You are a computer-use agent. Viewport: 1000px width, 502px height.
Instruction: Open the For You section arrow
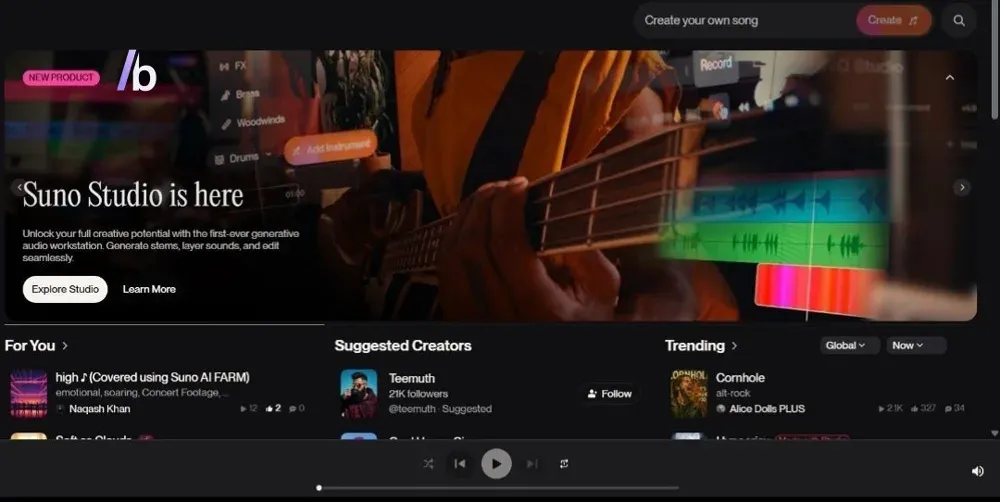65,346
